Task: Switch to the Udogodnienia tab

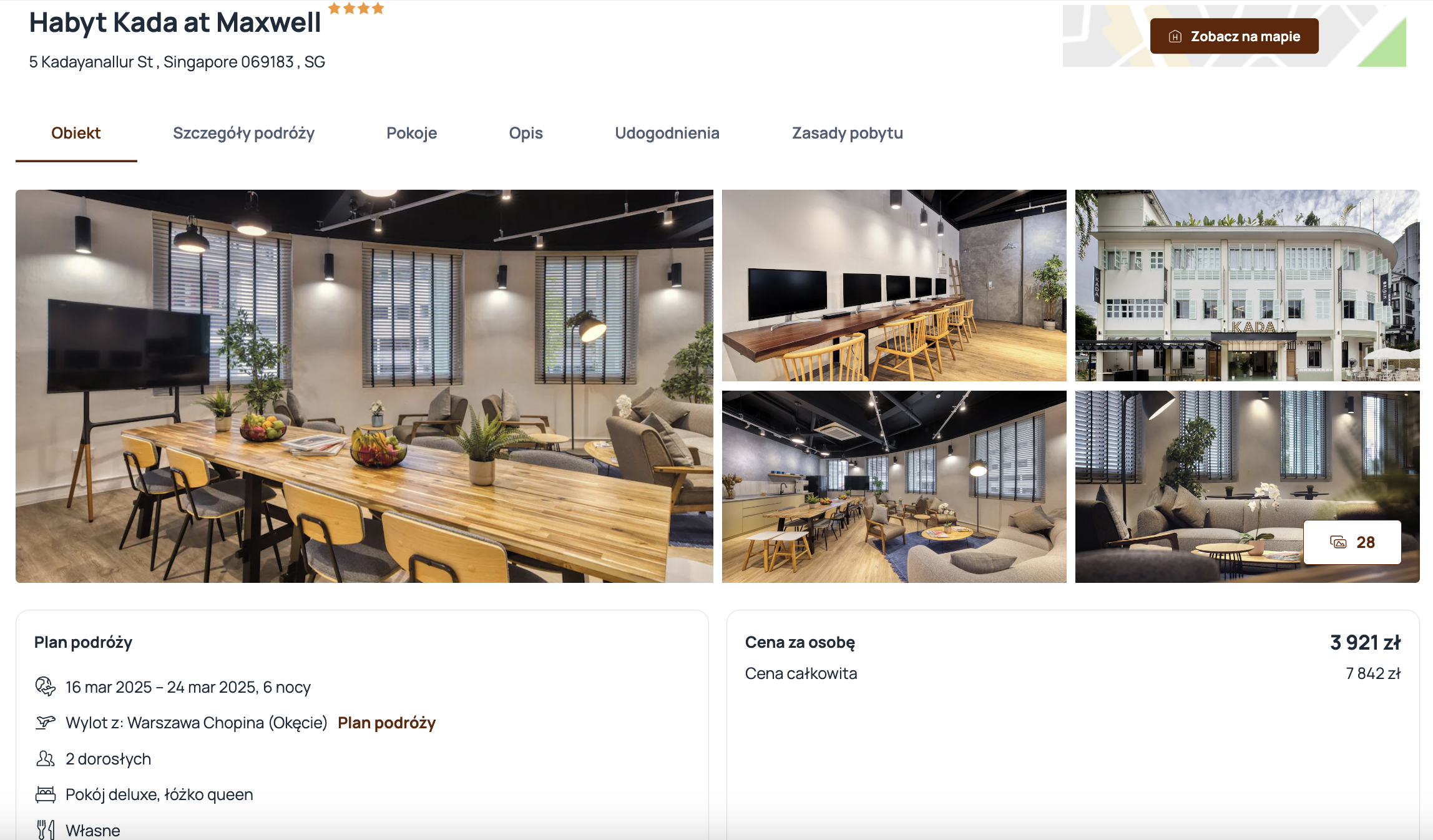Action: point(667,133)
